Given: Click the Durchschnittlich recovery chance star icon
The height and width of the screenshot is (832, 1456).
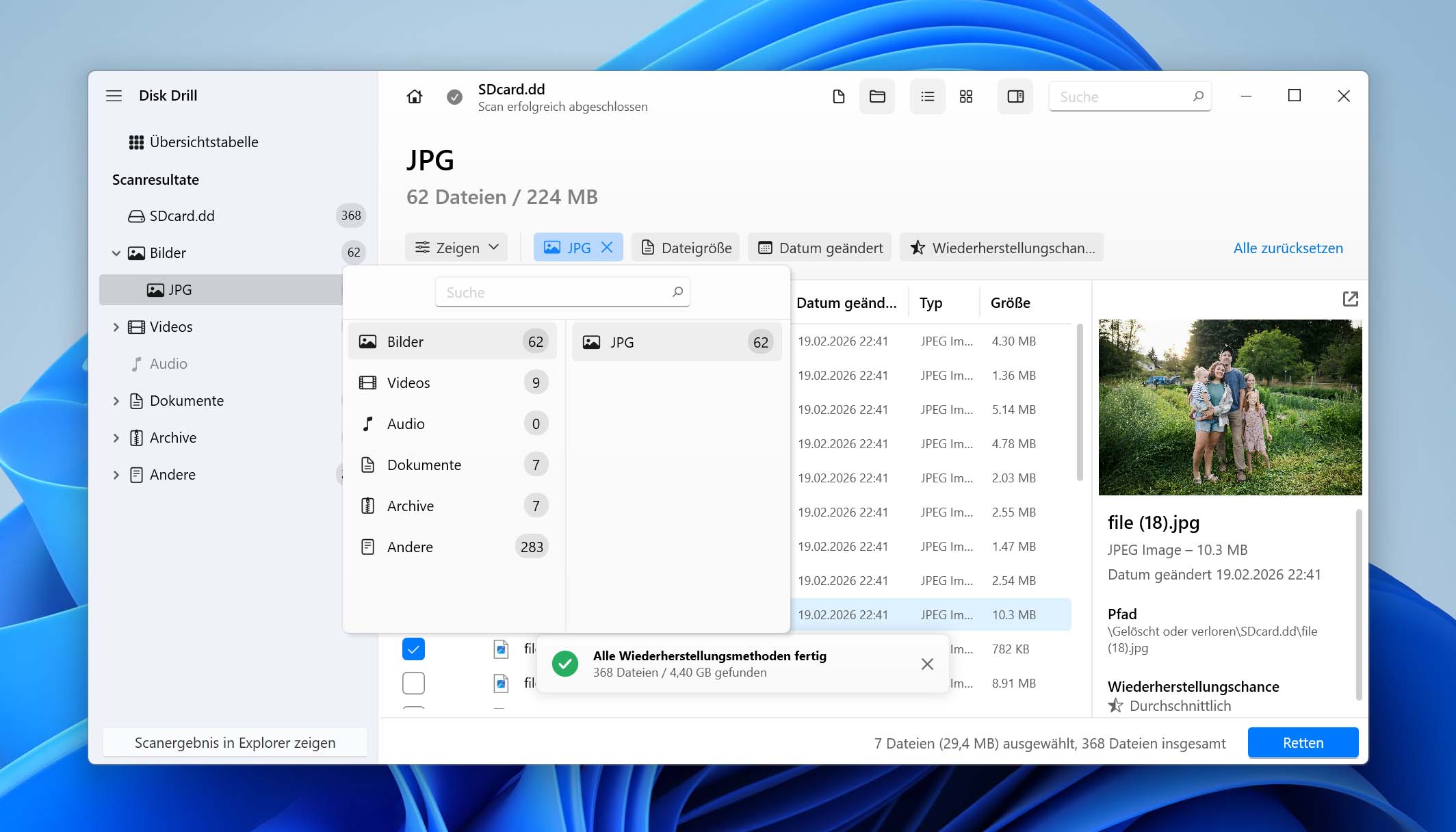Looking at the screenshot, I should [1115, 705].
